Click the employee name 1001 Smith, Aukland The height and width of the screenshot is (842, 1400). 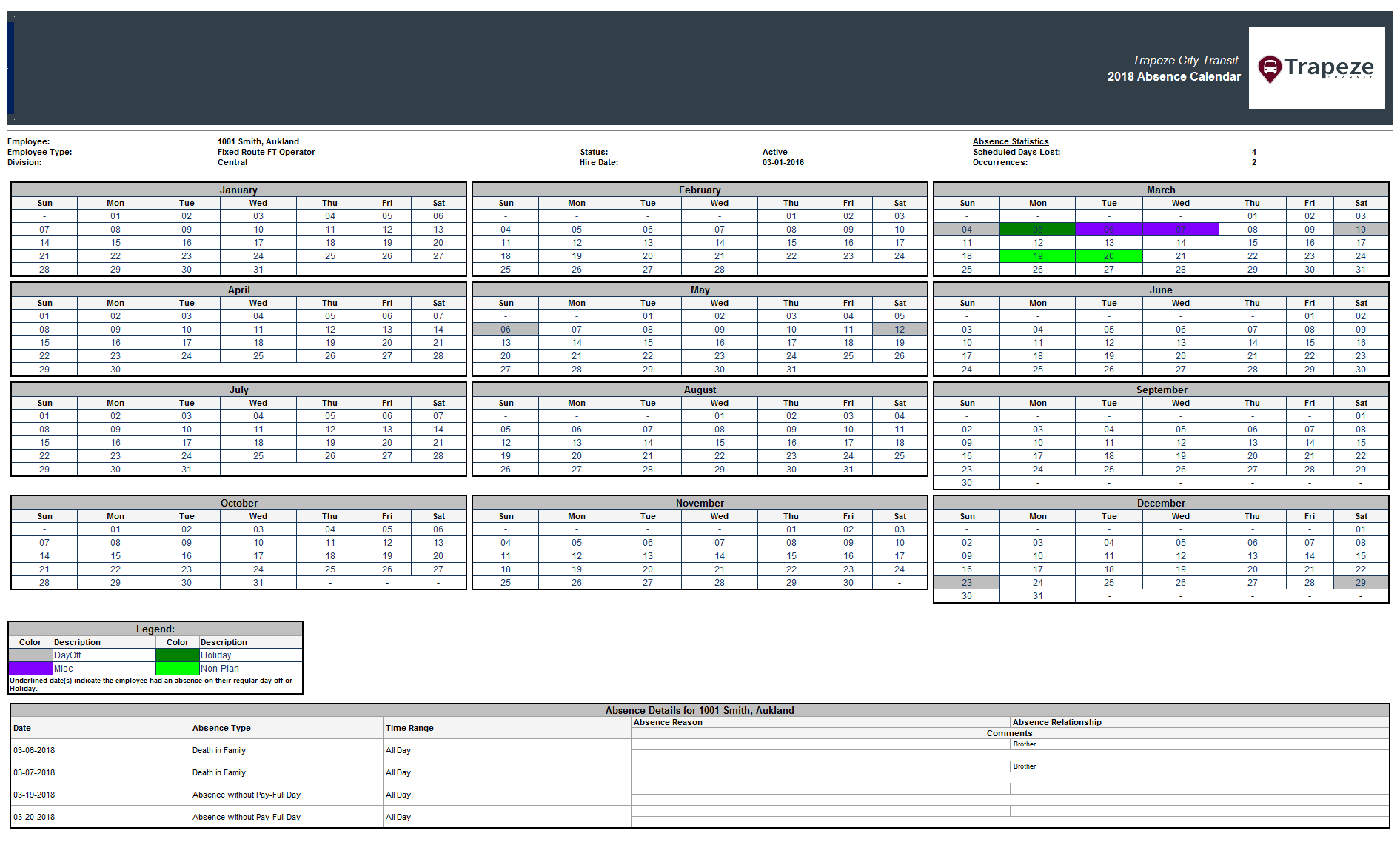258,141
